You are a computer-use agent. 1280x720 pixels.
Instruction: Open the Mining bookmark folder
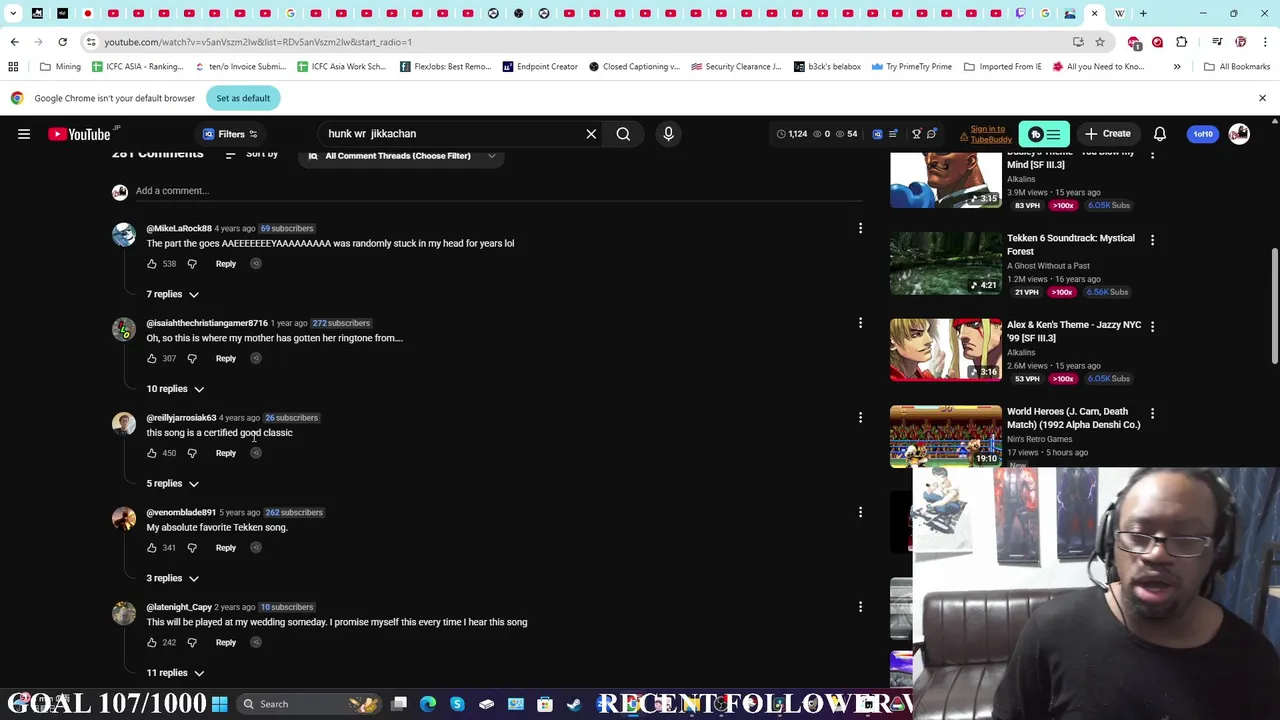tap(60, 67)
